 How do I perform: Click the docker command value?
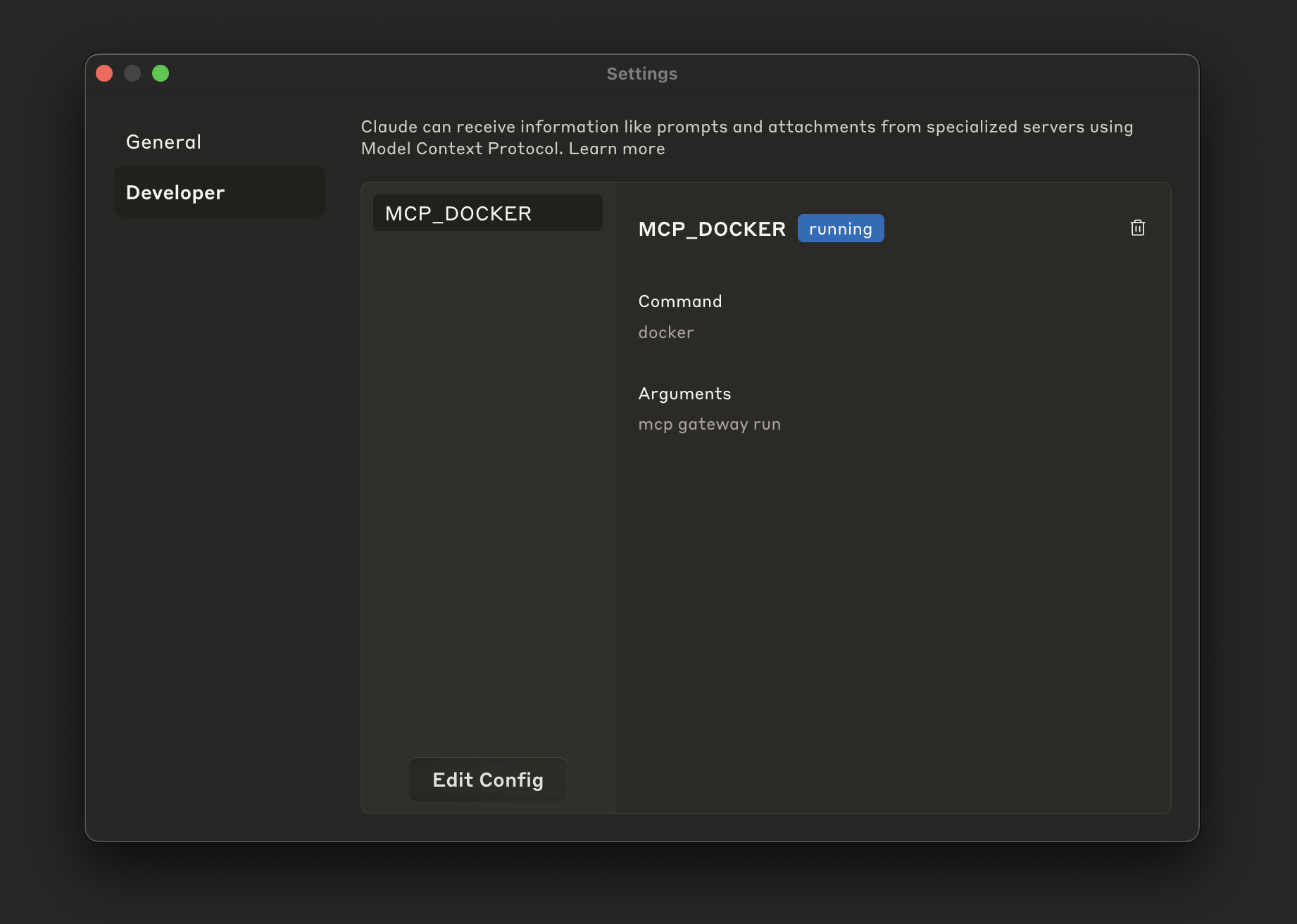tap(665, 332)
